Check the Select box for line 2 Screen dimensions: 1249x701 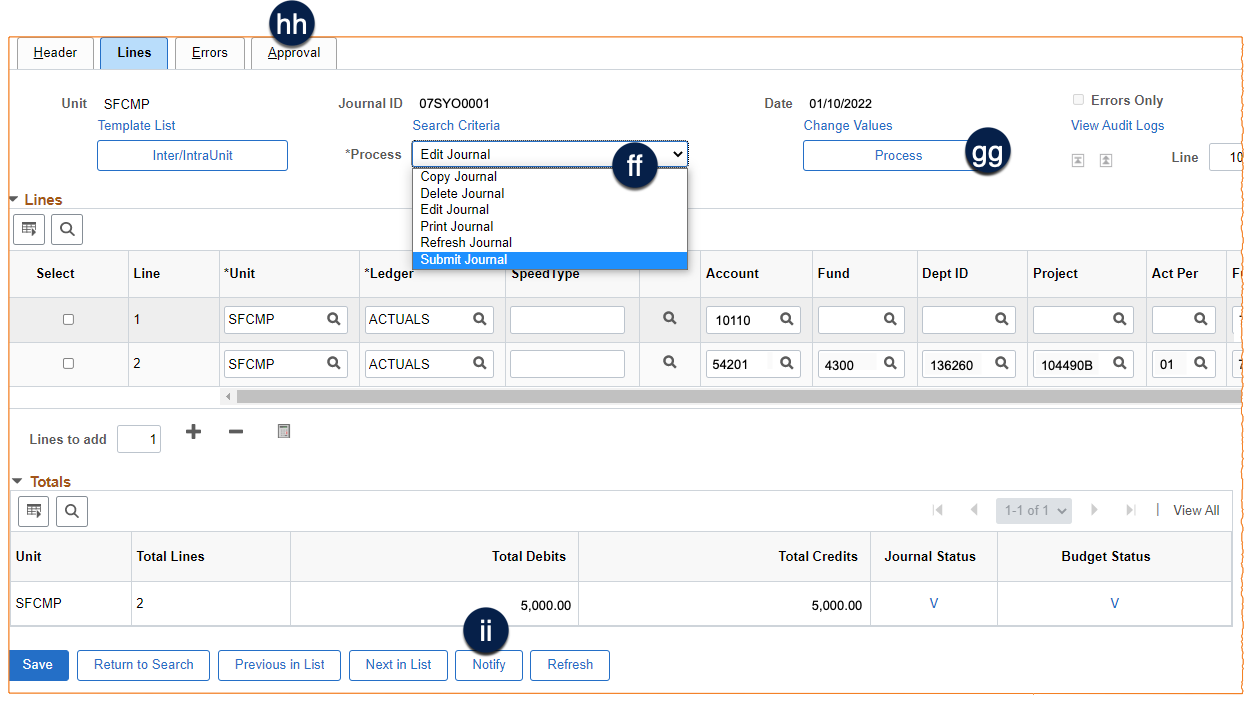coord(68,363)
